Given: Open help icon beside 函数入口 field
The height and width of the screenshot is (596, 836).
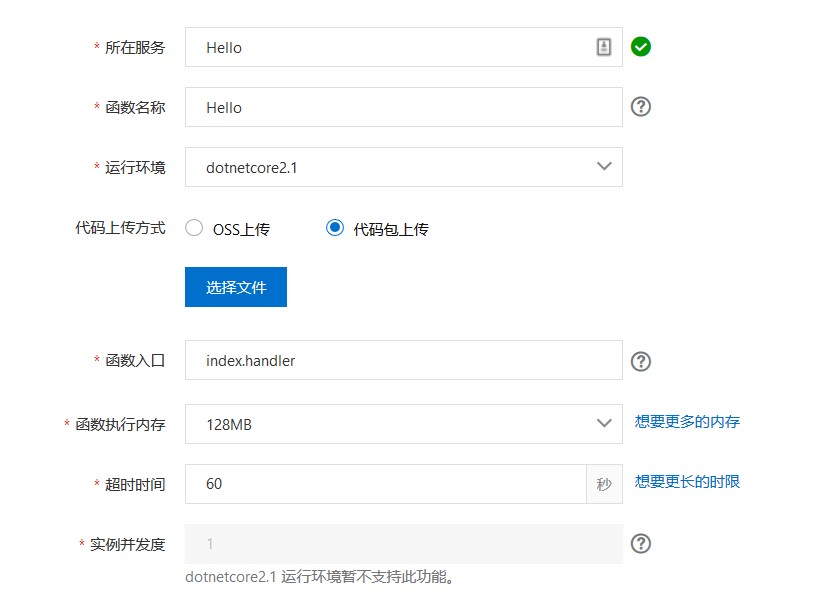Looking at the screenshot, I should point(640,361).
